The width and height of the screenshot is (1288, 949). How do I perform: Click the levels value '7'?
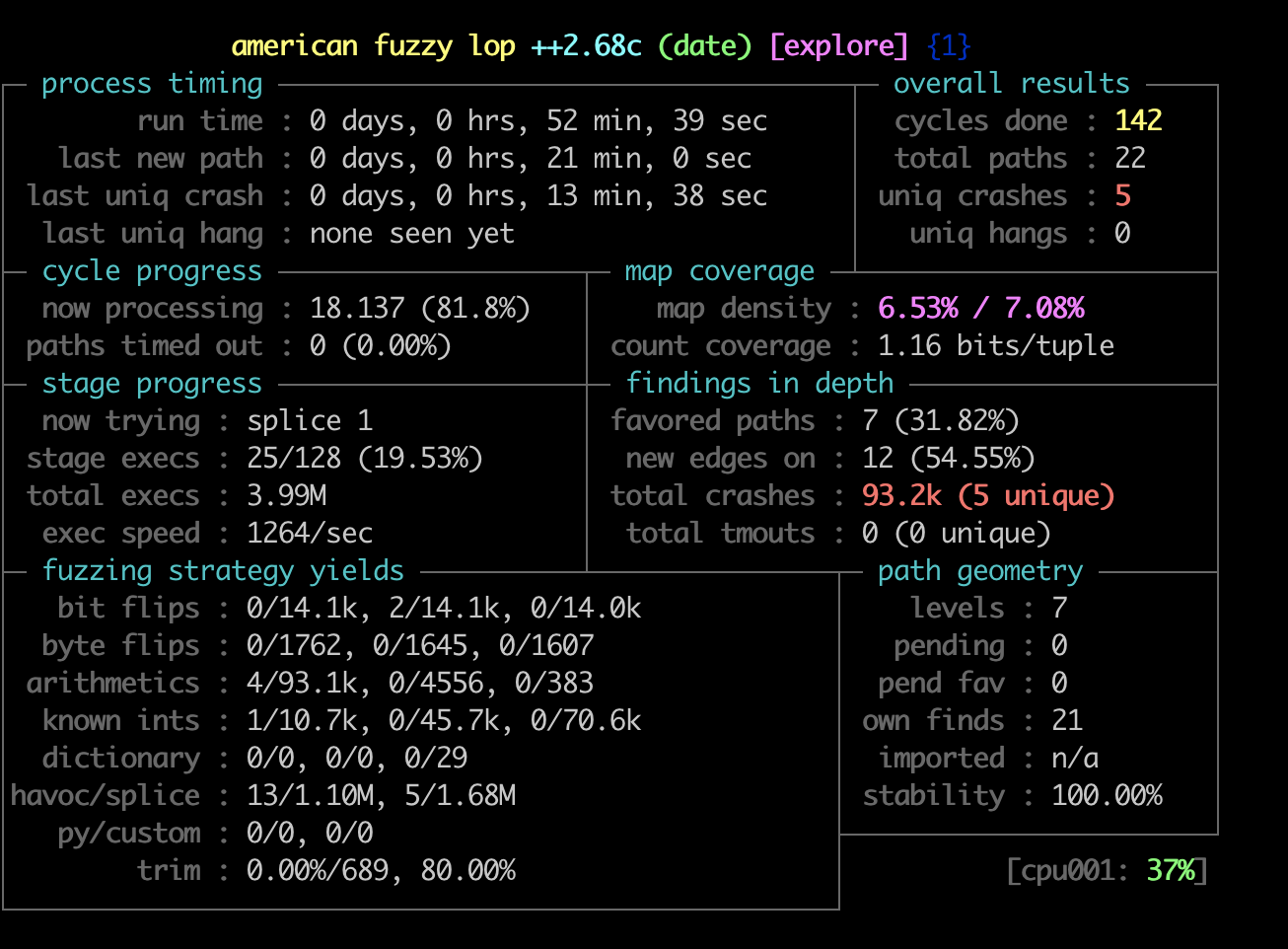tap(1059, 609)
